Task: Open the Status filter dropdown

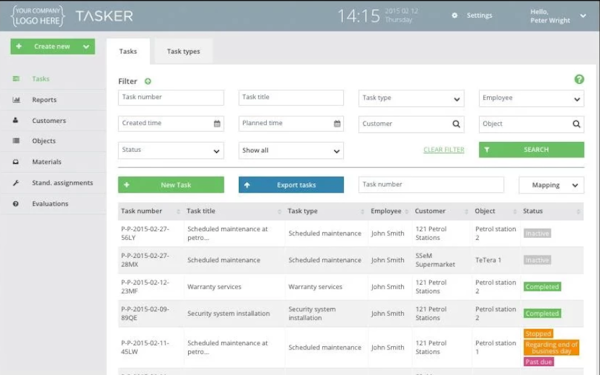Action: point(171,150)
